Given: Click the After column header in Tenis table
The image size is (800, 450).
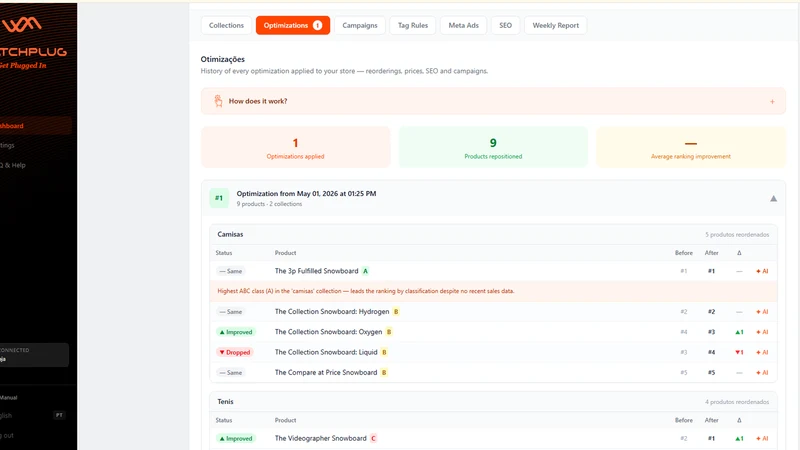Looking at the screenshot, I should [711, 420].
